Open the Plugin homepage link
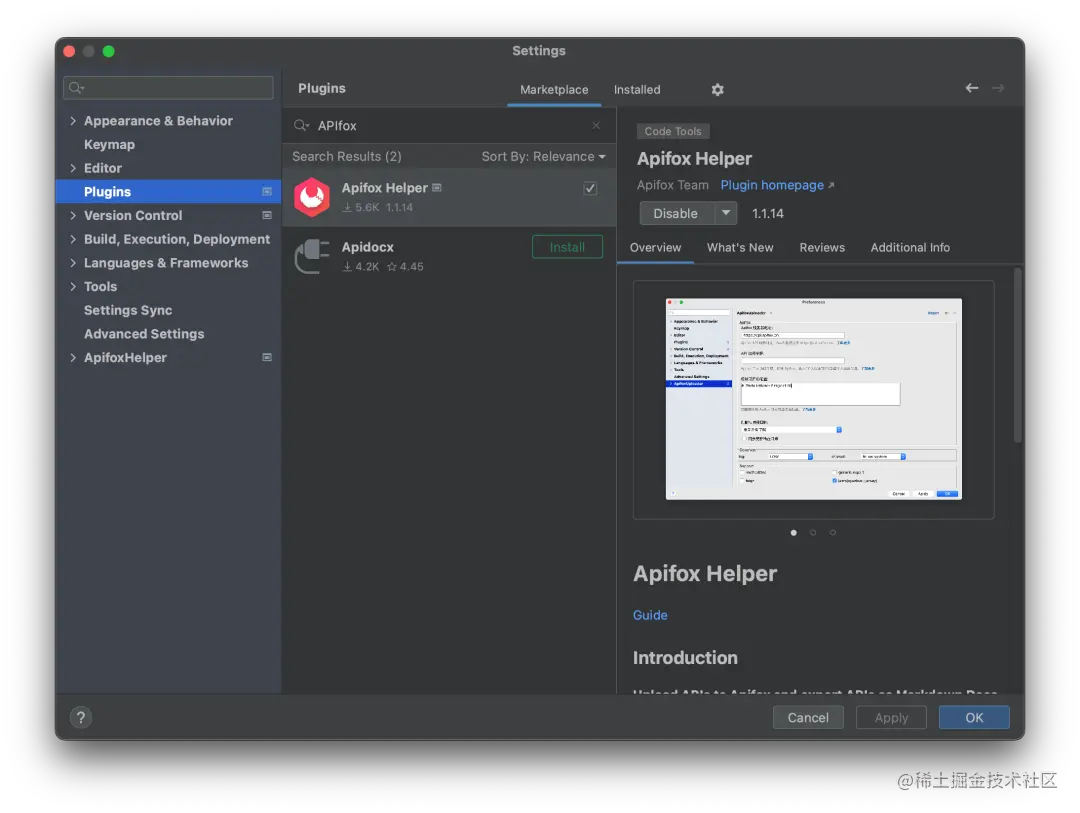The height and width of the screenshot is (813, 1080). (x=777, y=185)
